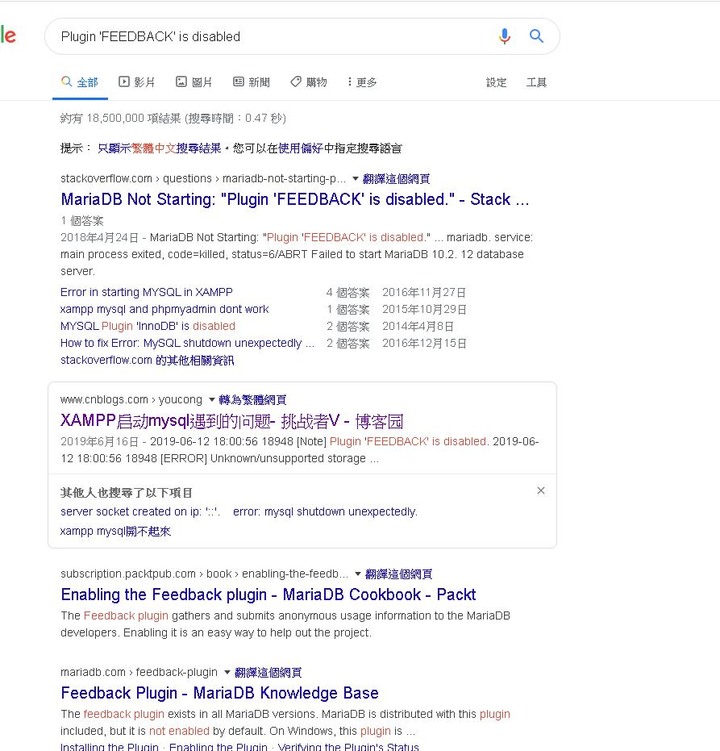The width and height of the screenshot is (720, 751).
Task: Open 'Enabling the Plugin' sitelink
Action: tap(218, 746)
